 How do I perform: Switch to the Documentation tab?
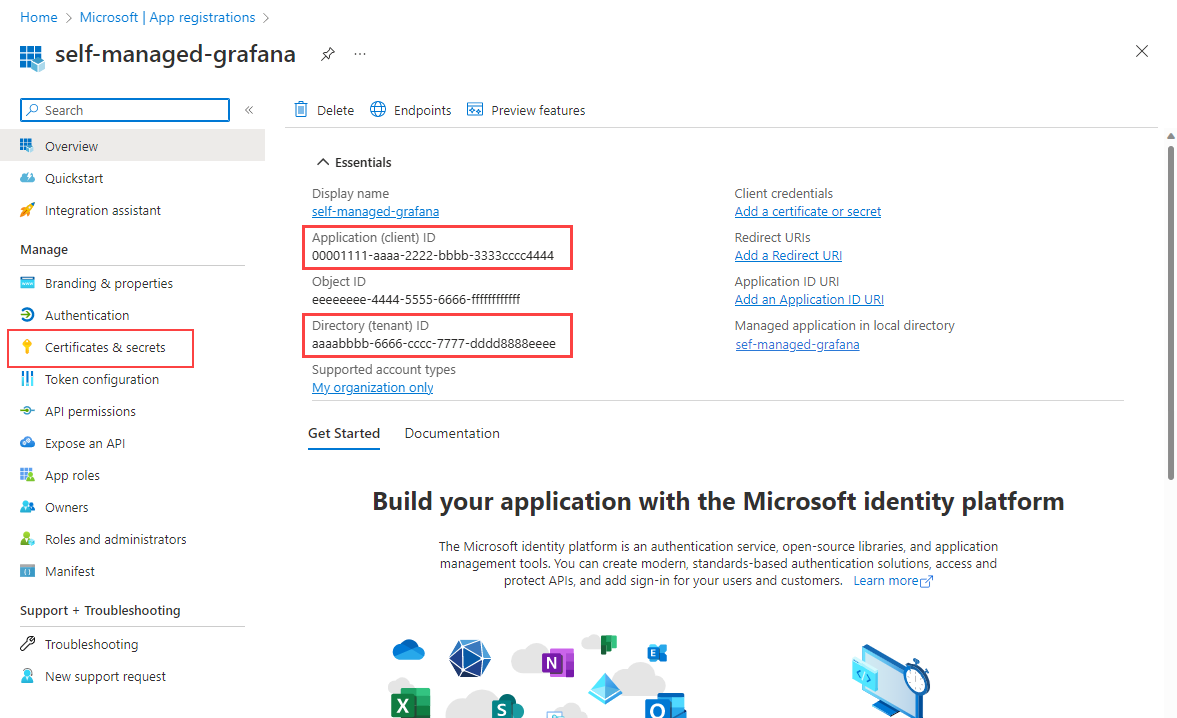pos(452,433)
